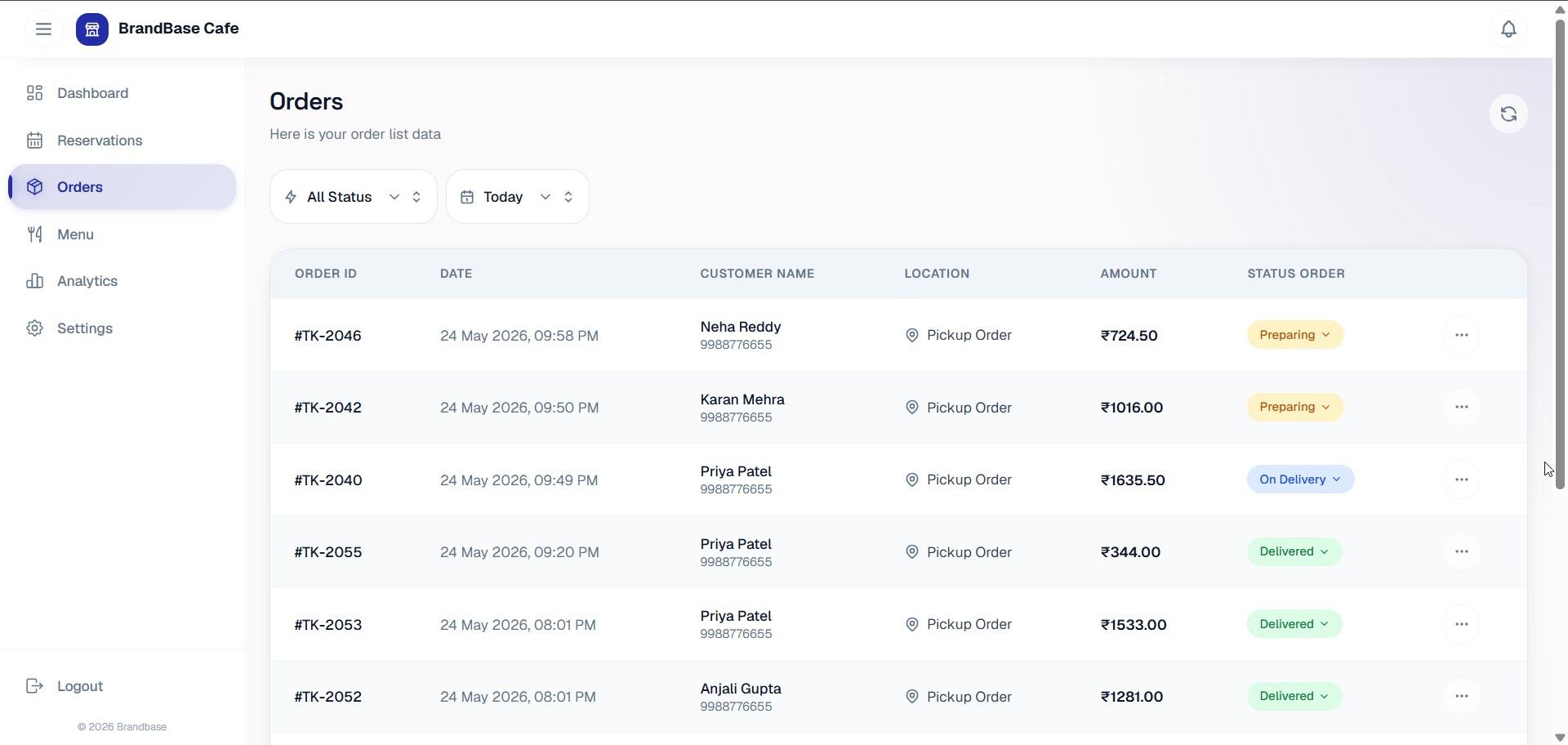
Task: Select order ID #TK-2055
Action: [x=328, y=552]
